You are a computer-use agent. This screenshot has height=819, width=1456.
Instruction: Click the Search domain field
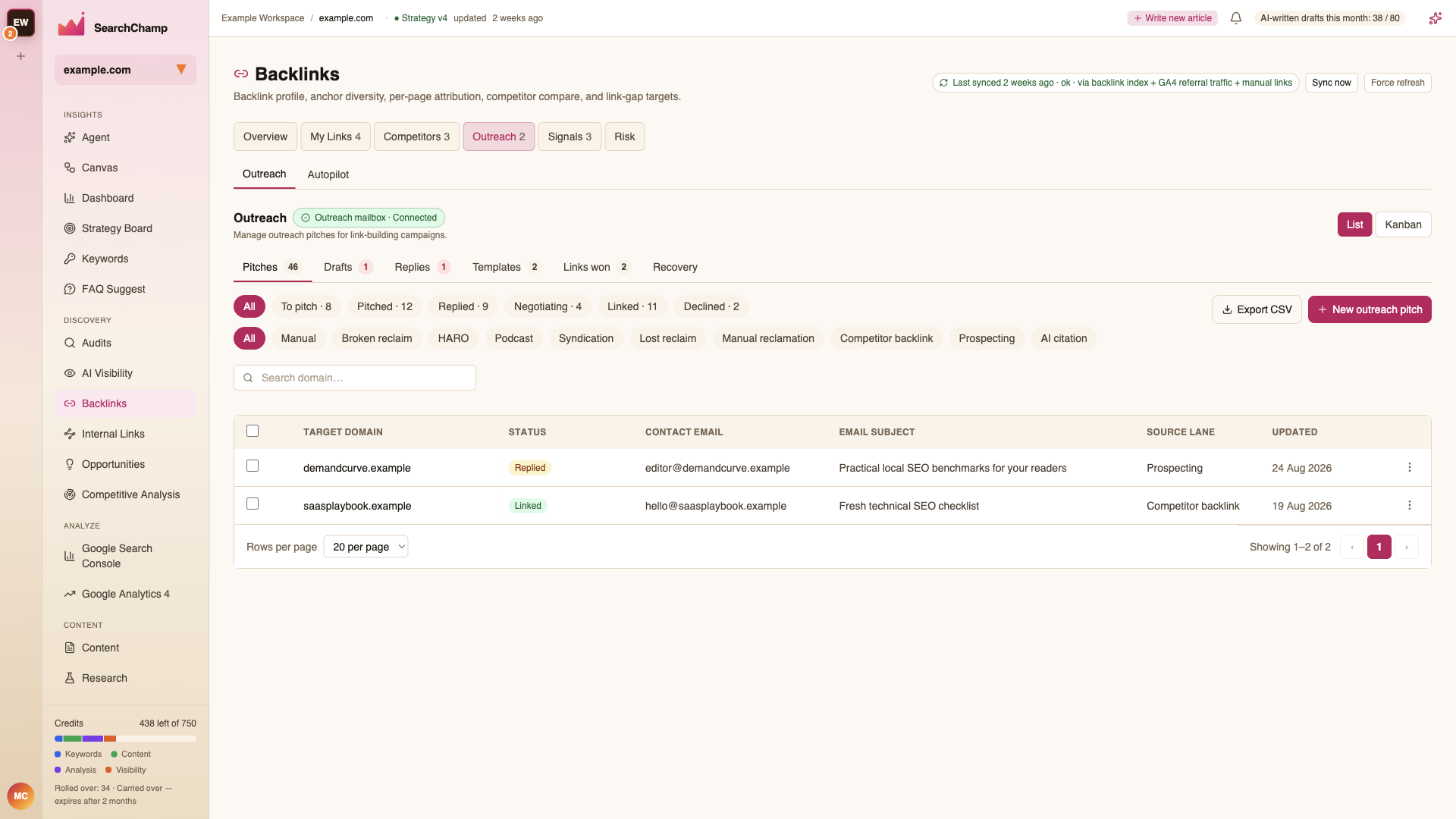tap(355, 378)
